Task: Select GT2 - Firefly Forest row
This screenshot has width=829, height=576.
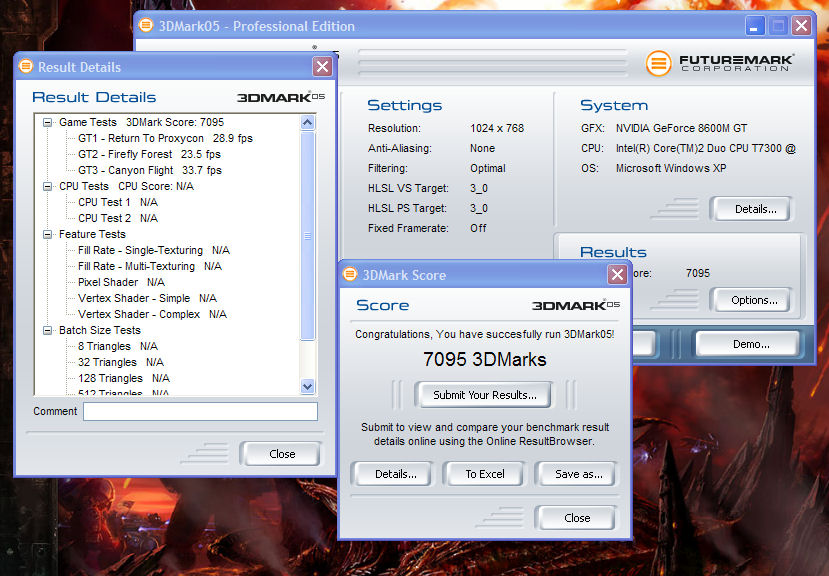Action: pyautogui.click(x=149, y=154)
